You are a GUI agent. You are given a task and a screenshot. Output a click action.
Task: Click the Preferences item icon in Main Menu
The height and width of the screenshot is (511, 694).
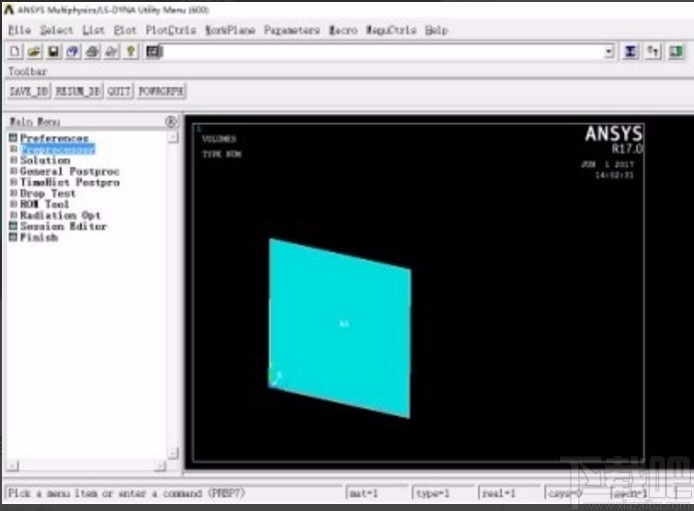pos(13,138)
